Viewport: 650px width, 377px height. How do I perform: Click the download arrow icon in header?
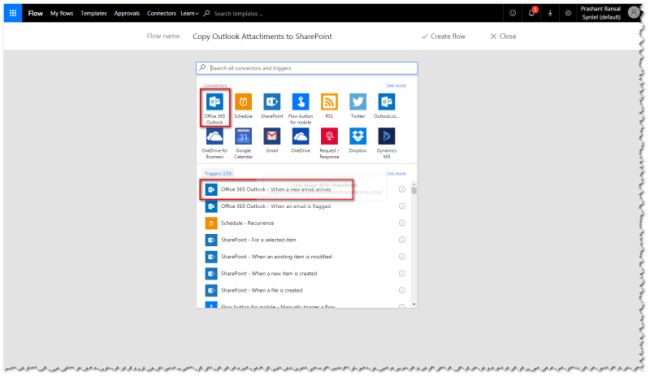click(x=550, y=13)
